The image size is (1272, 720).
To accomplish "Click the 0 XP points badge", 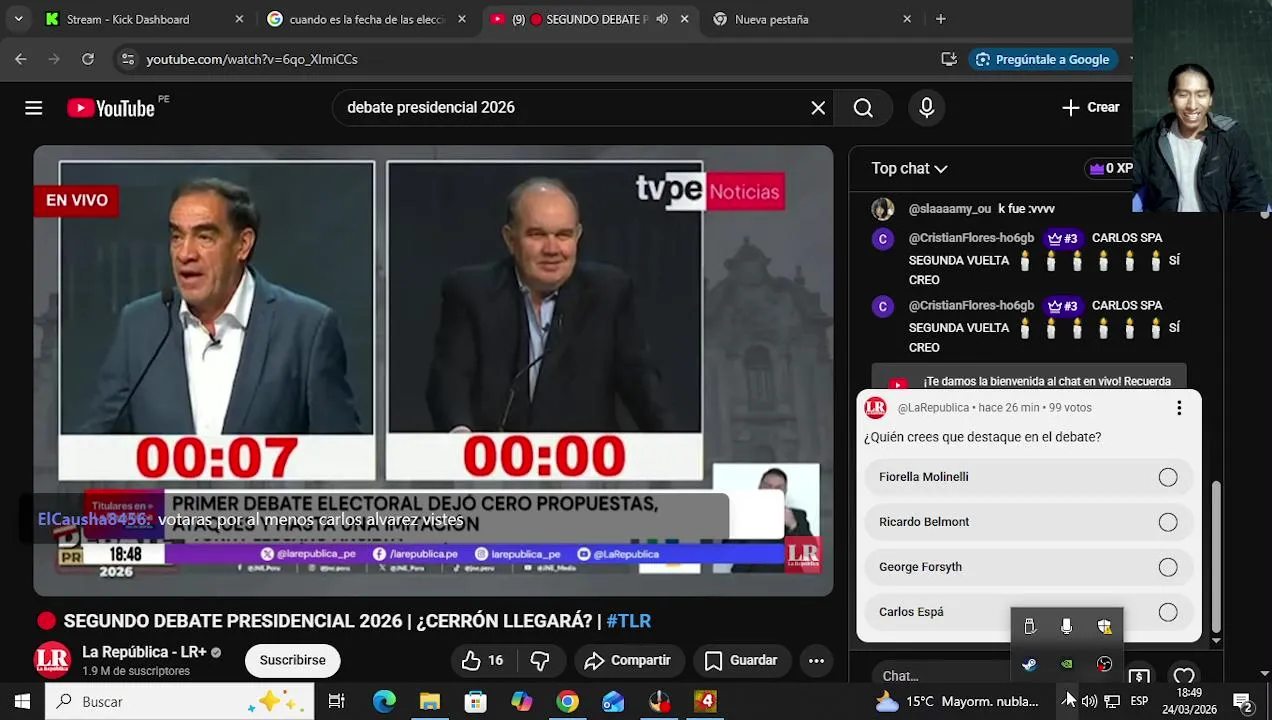I will point(1110,168).
